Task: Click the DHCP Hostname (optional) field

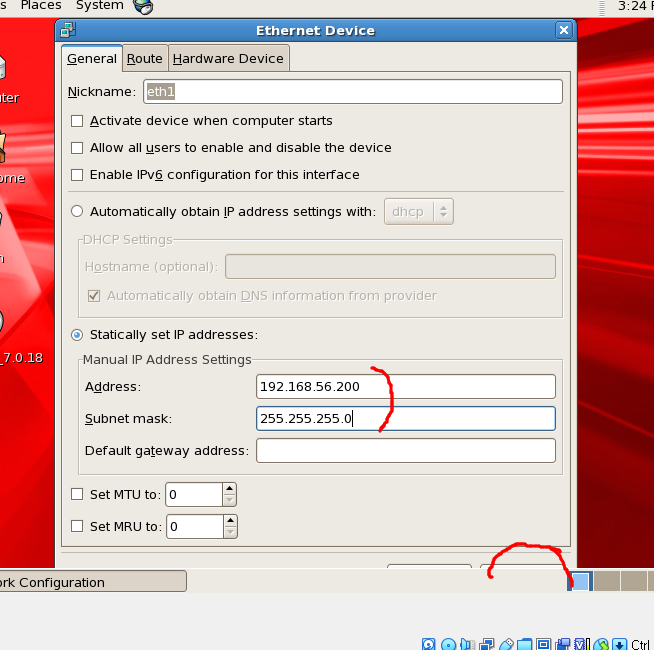Action: 390,267
